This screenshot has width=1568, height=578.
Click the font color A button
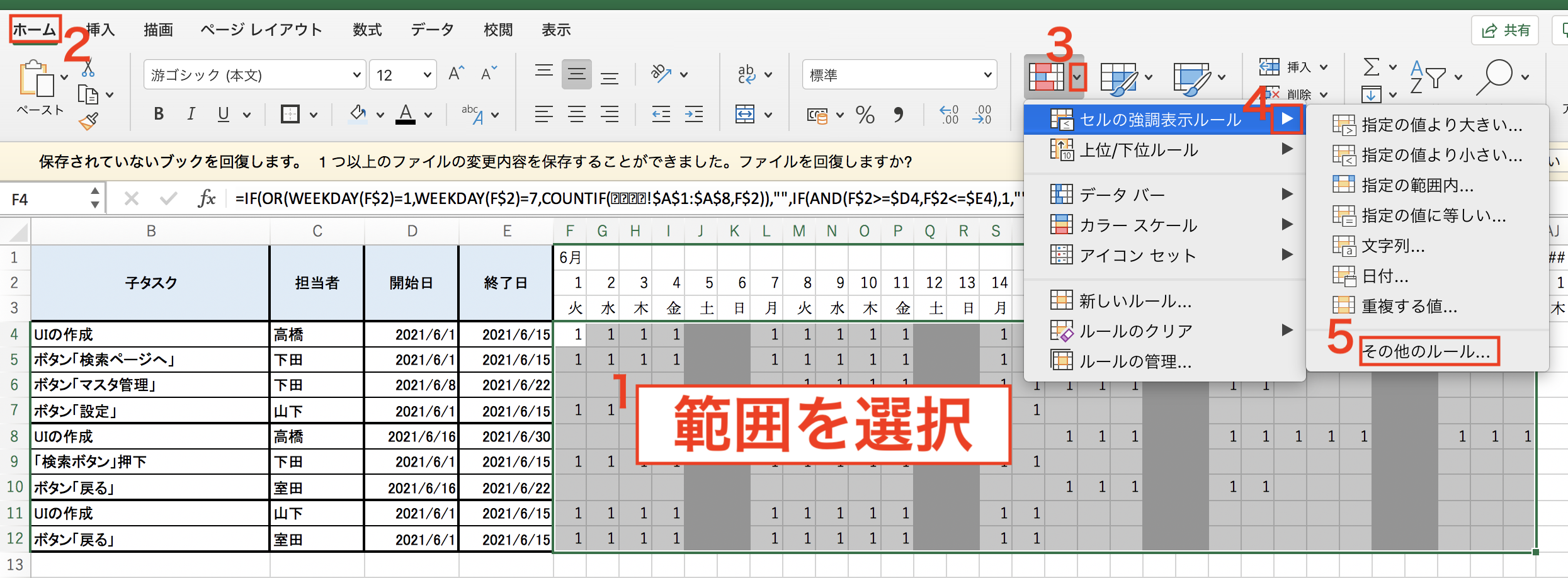click(406, 114)
